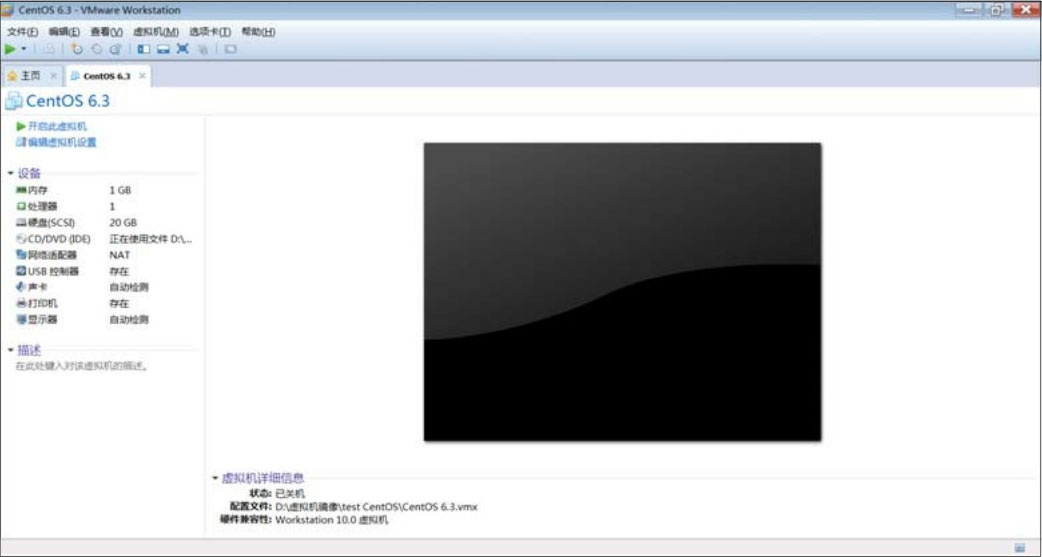Click the Workstation 10.0 虚拟机 compatibility text
The width and height of the screenshot is (1042, 557).
pos(332,520)
